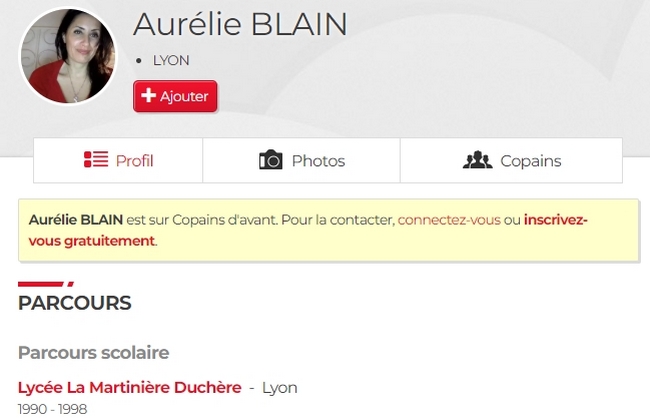Click the Parcours scolaire subheading
650x418 pixels.
click(93, 352)
